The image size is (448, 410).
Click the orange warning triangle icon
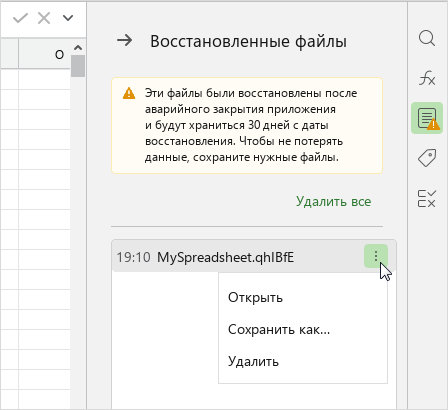[x=129, y=93]
